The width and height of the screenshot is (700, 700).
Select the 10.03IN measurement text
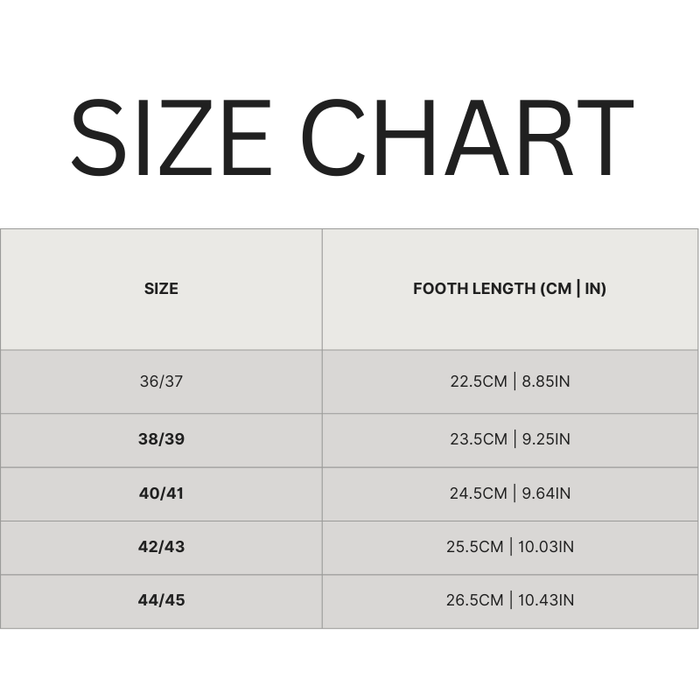pos(546,547)
